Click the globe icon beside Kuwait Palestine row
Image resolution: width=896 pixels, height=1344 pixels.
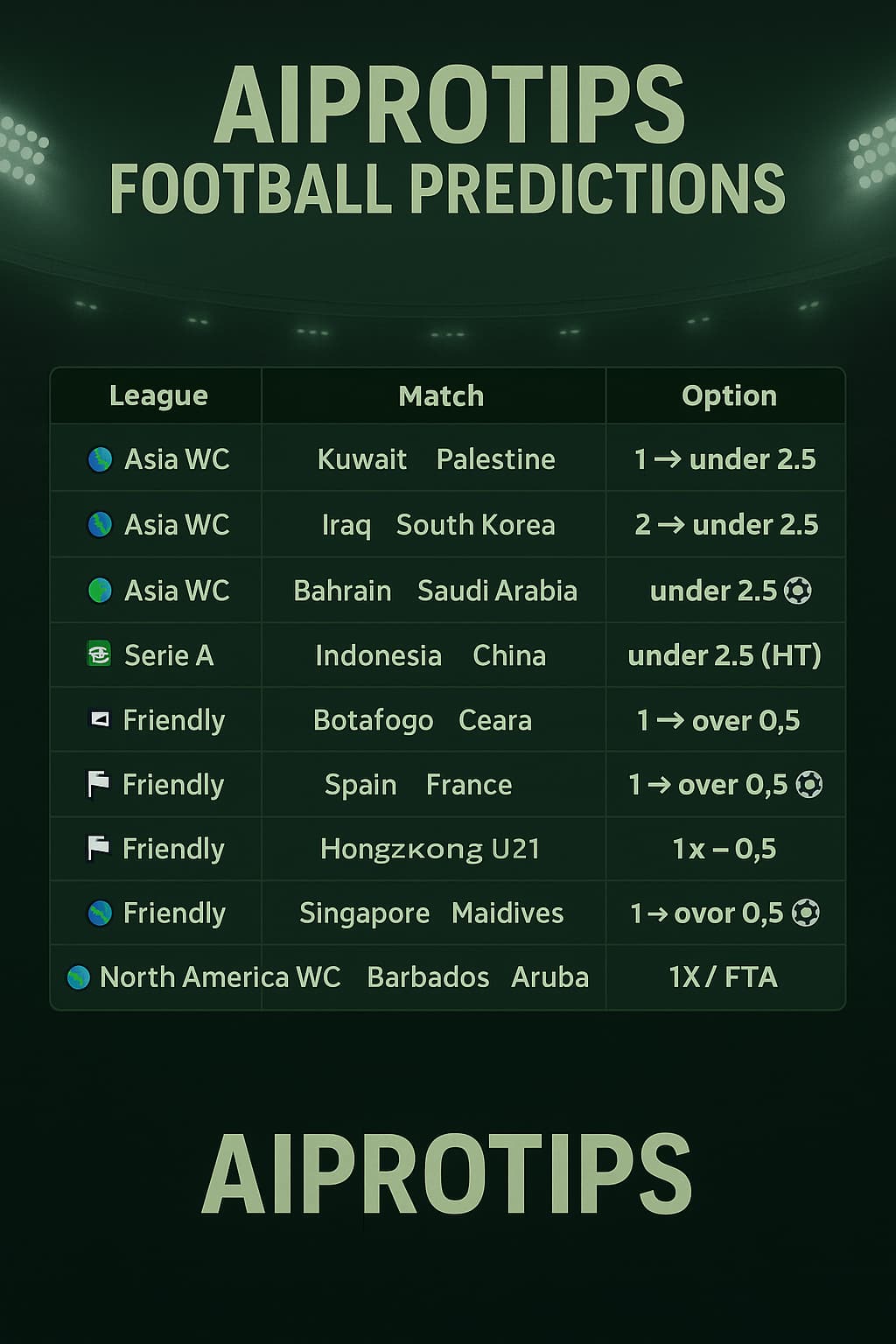coord(100,459)
